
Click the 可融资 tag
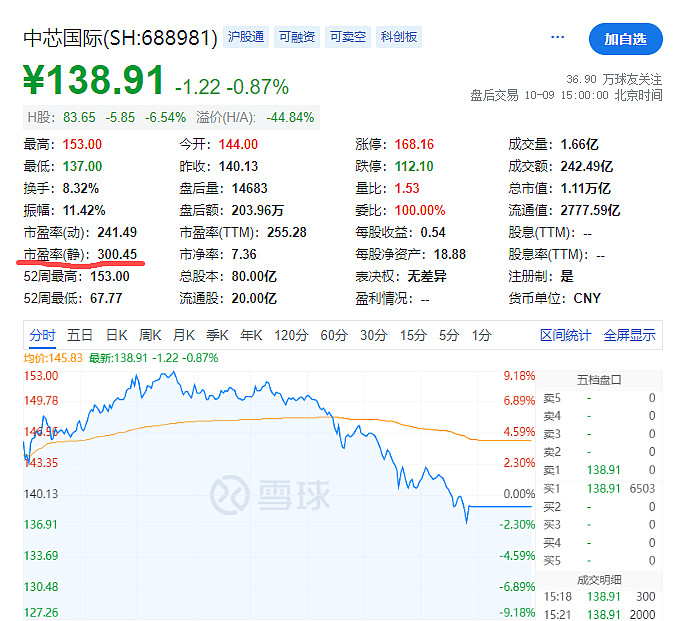(297, 37)
